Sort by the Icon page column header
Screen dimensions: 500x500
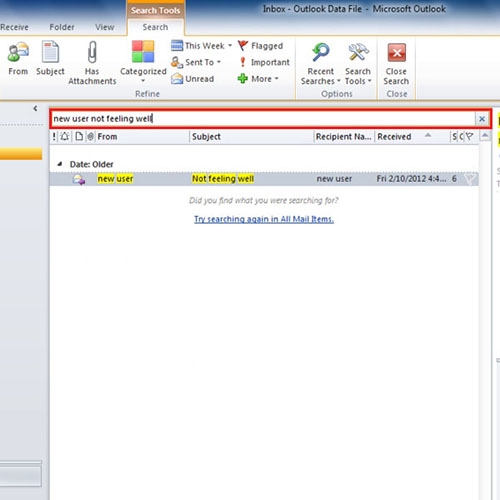click(x=79, y=136)
